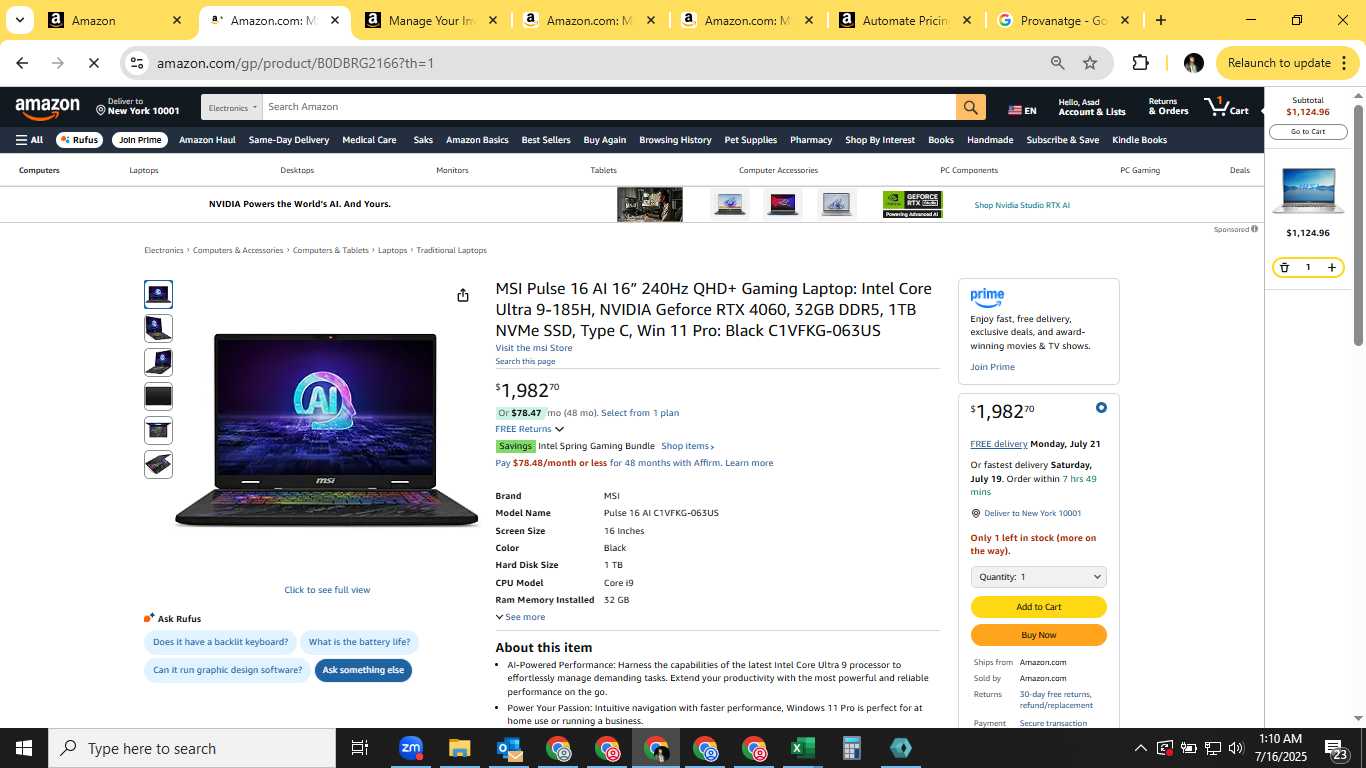Screen dimensions: 1366x768
Task: Click 'Does it have a backlit keyboard?' suggestion
Action: (x=220, y=642)
